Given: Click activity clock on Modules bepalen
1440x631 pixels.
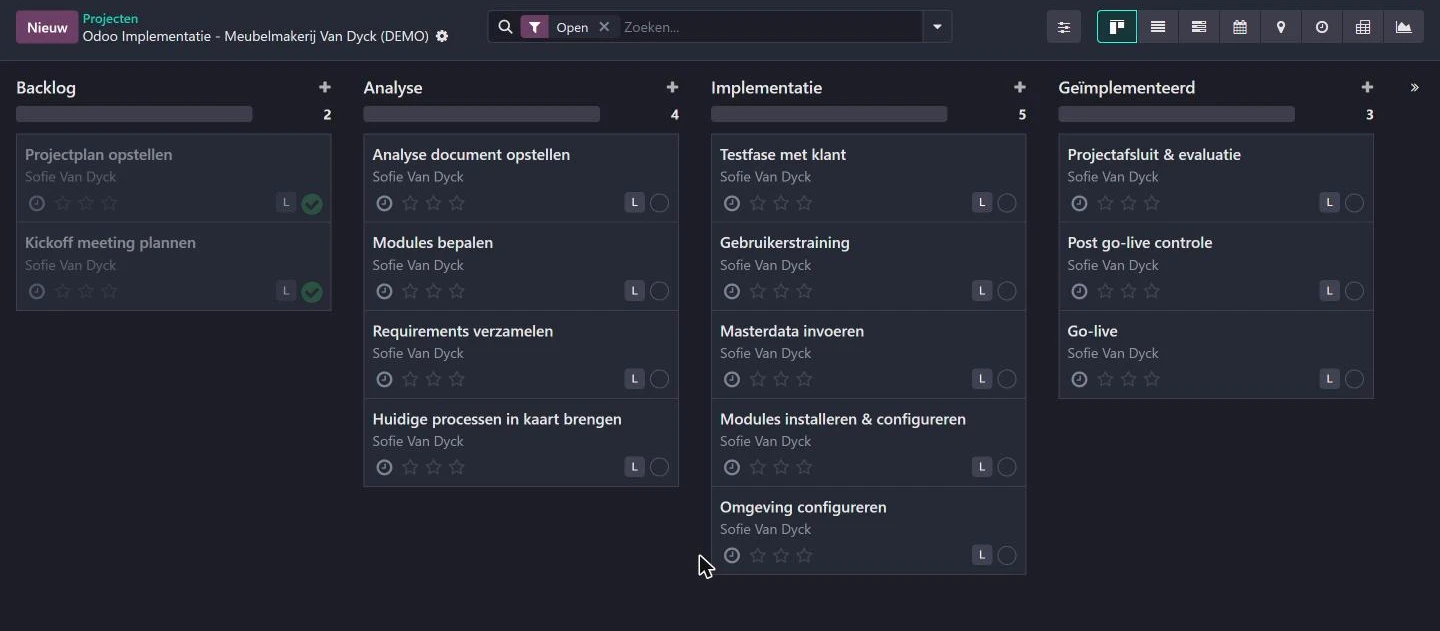Looking at the screenshot, I should pyautogui.click(x=384, y=291).
